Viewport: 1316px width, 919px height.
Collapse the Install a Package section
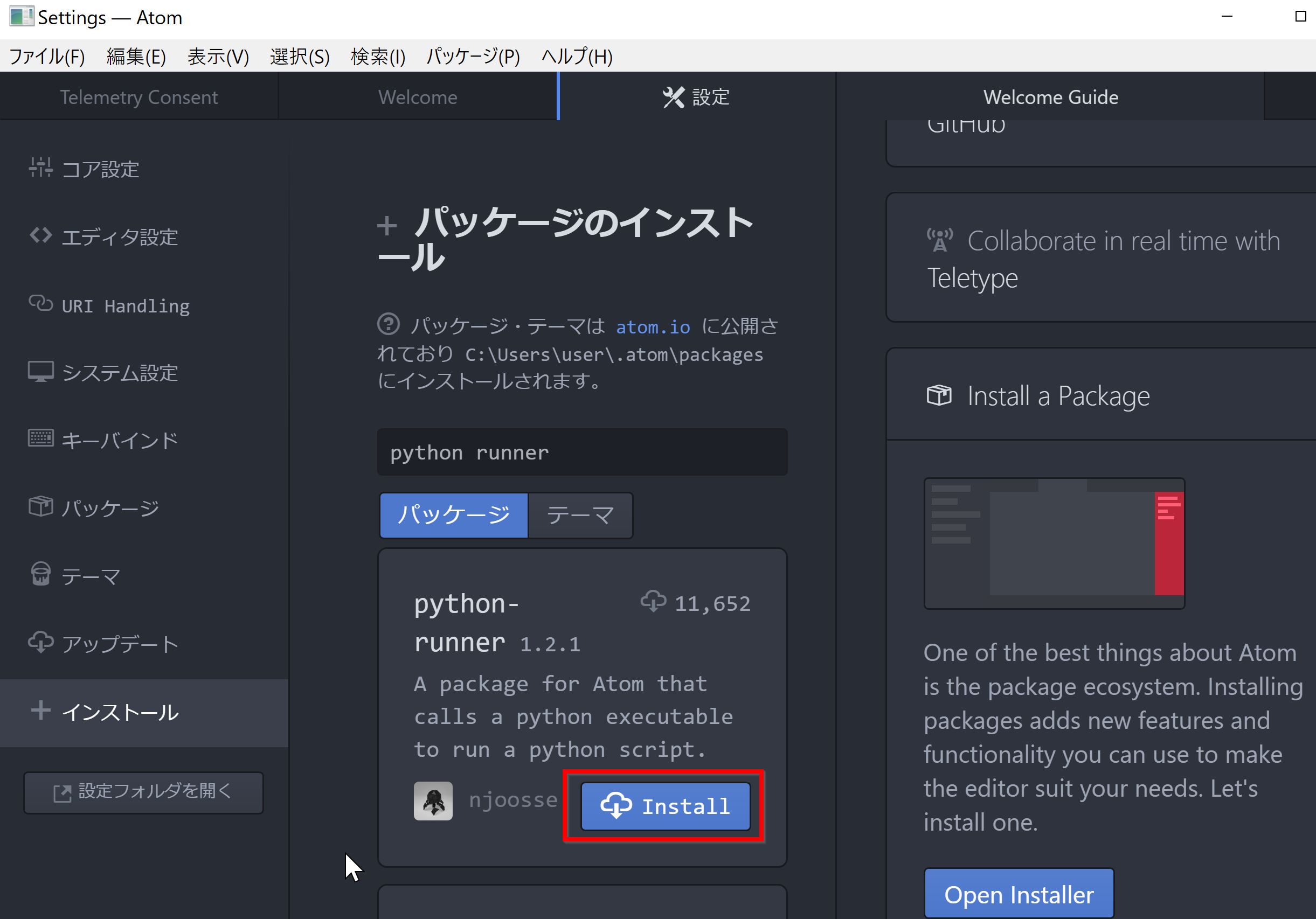[1102, 395]
